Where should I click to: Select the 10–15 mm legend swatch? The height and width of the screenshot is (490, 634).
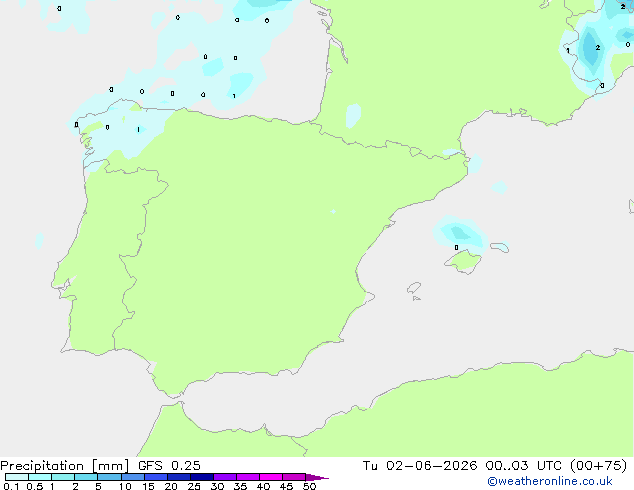click(x=133, y=477)
